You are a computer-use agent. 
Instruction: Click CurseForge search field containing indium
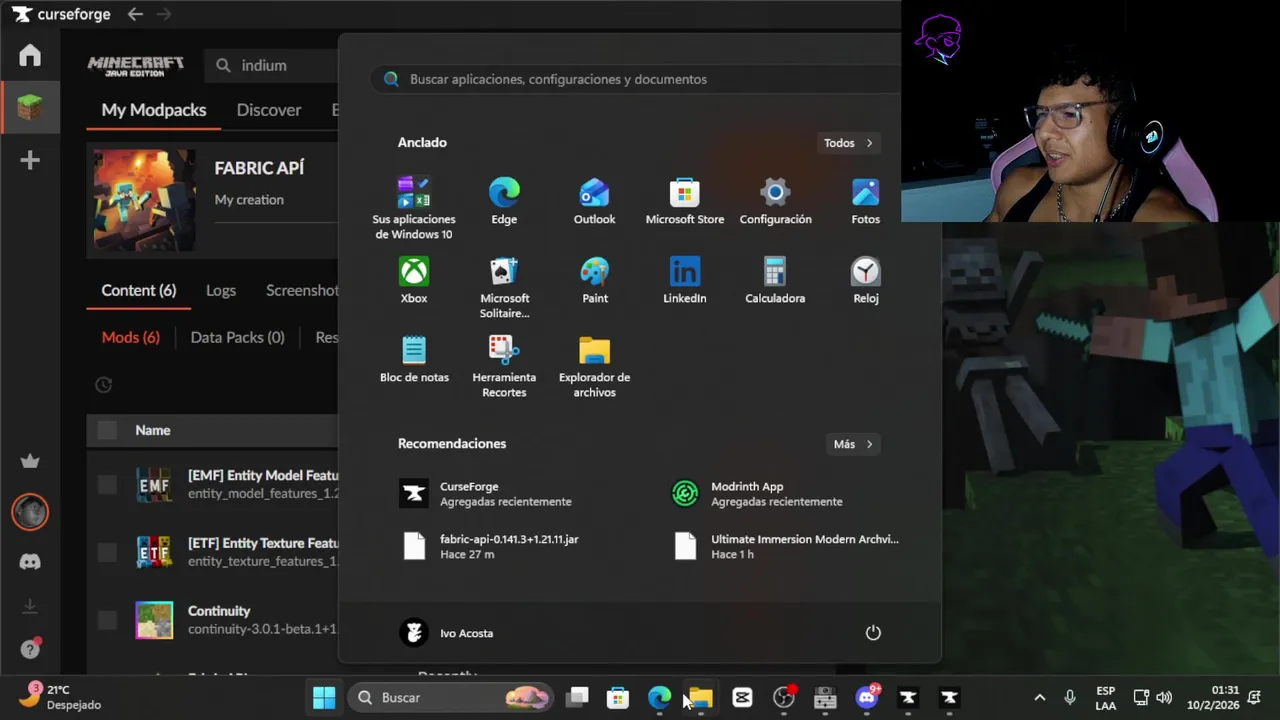tap(272, 65)
